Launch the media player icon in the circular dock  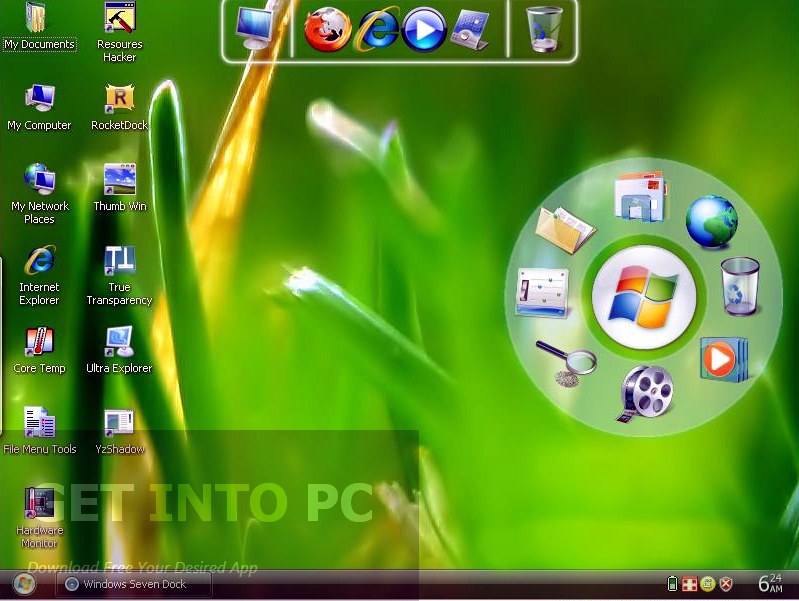coord(724,359)
